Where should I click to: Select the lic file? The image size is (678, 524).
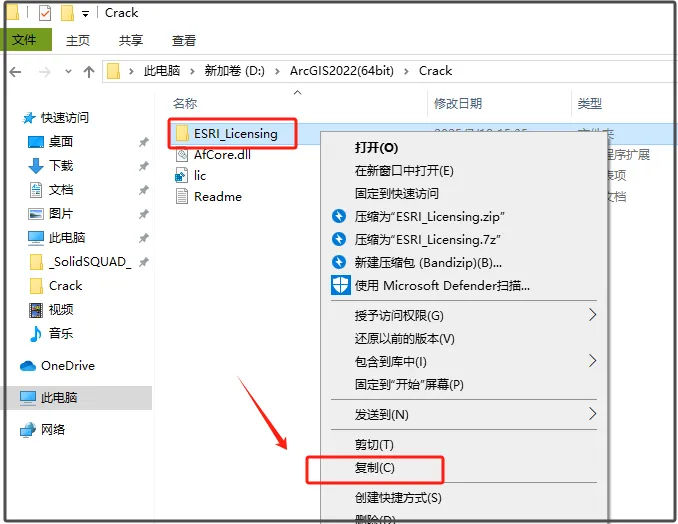200,176
